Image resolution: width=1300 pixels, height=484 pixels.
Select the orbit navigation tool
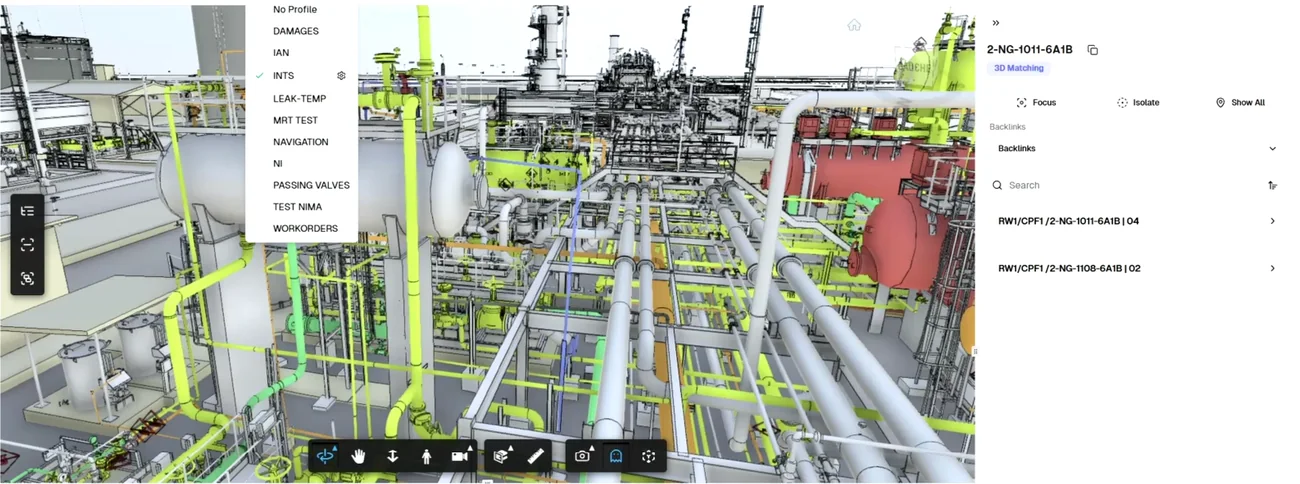point(326,456)
